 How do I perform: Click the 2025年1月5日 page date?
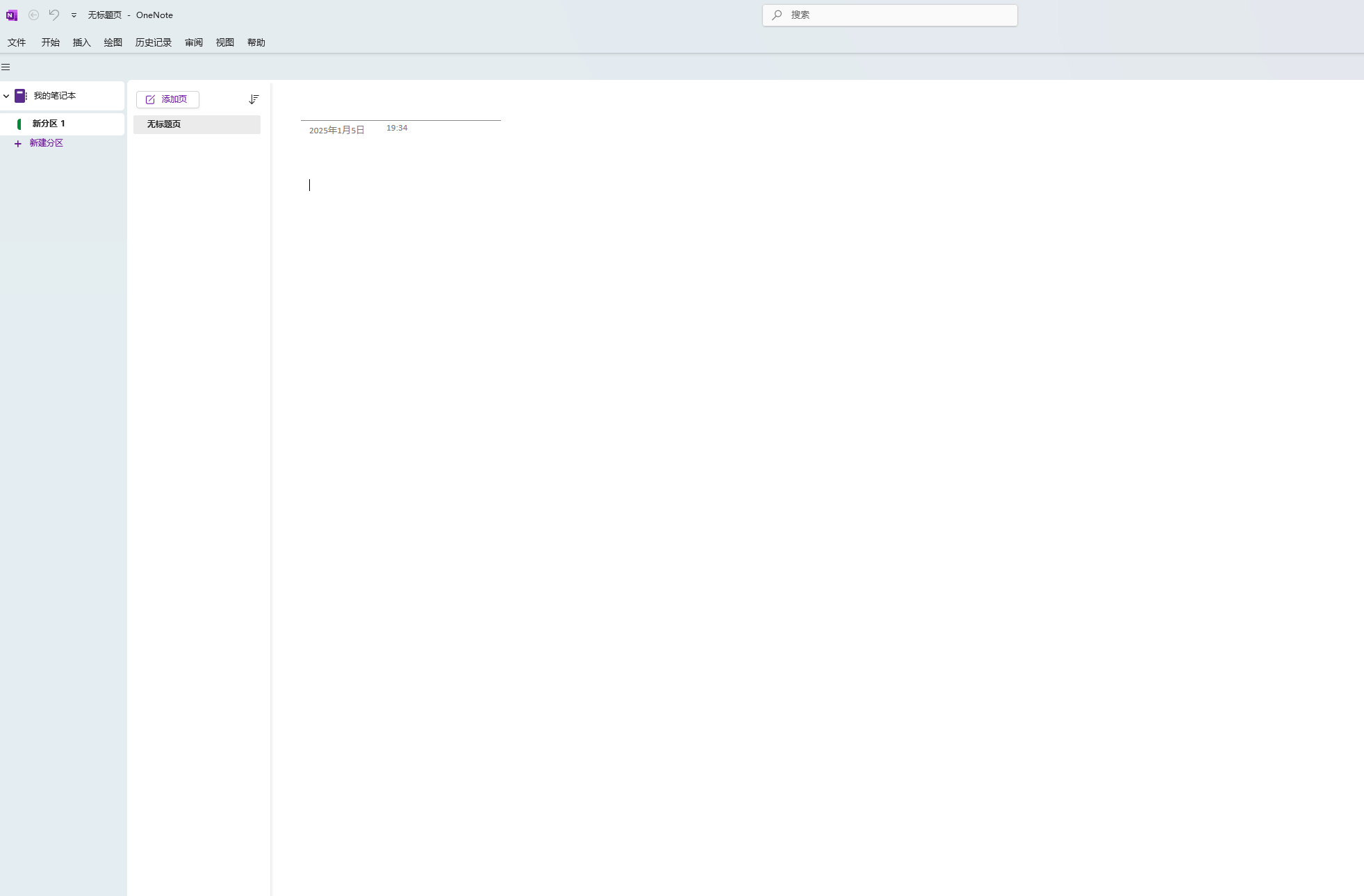pos(336,131)
